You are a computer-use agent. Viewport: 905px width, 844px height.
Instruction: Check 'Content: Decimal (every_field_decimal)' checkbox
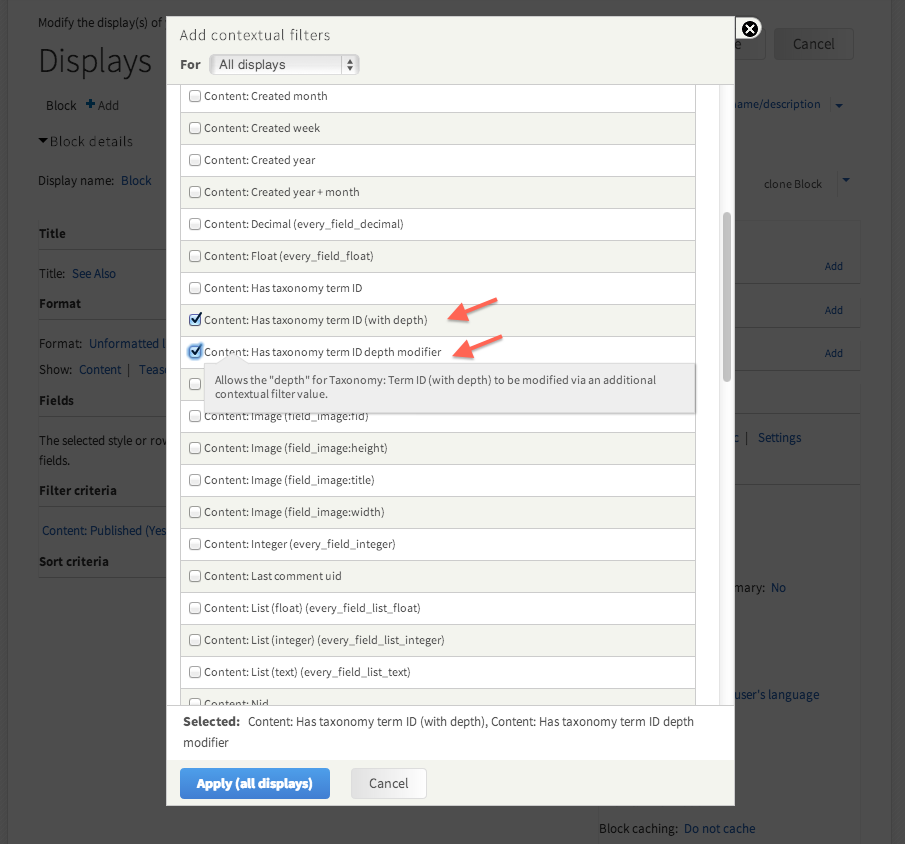pos(195,223)
